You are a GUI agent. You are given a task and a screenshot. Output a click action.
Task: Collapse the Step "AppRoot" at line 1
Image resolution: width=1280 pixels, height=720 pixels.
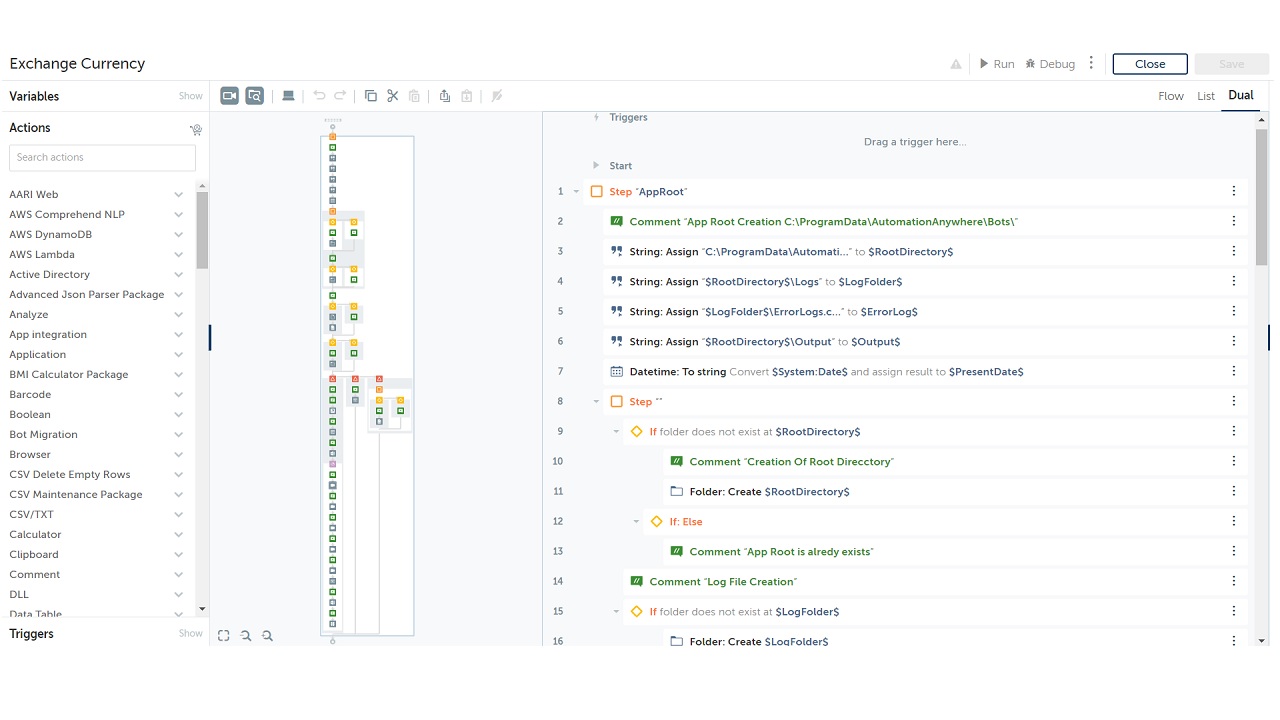pyautogui.click(x=576, y=192)
